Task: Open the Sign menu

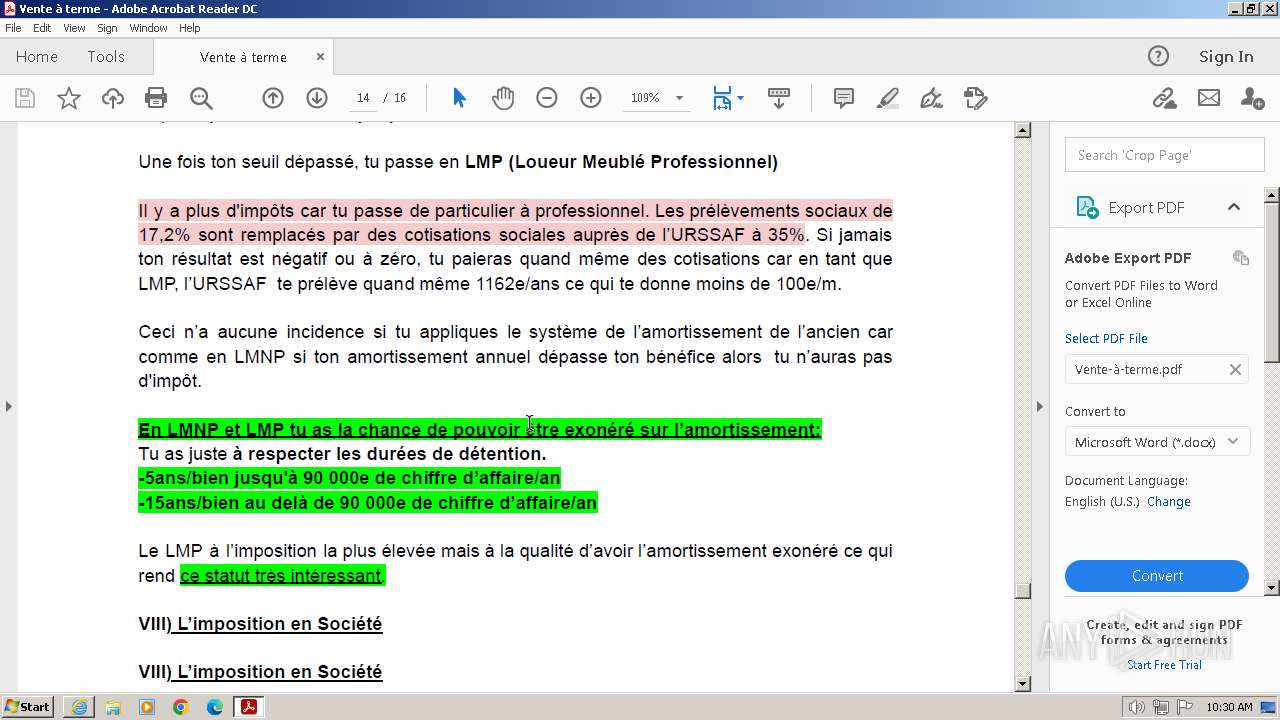Action: point(107,28)
